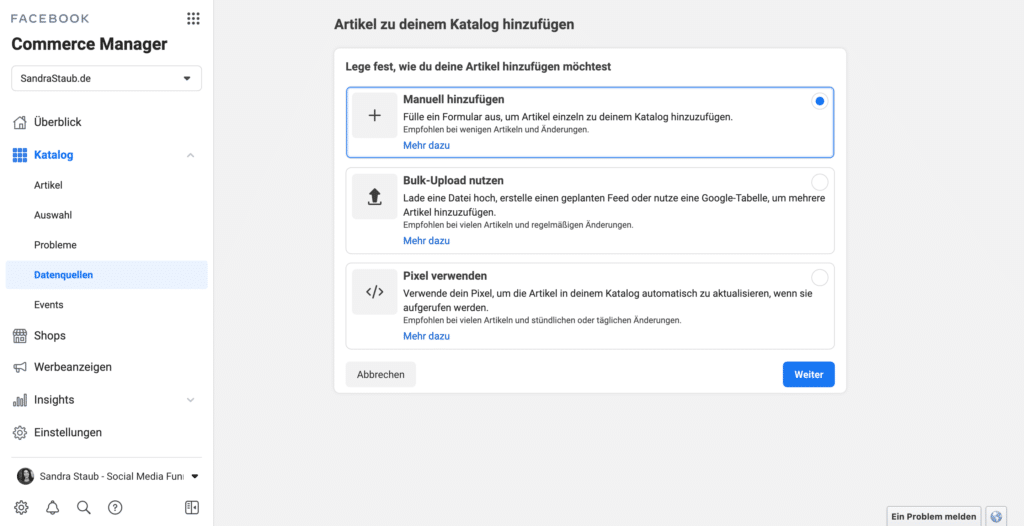Open the apps grid menu icon
1024x526 pixels.
pyautogui.click(x=193, y=18)
